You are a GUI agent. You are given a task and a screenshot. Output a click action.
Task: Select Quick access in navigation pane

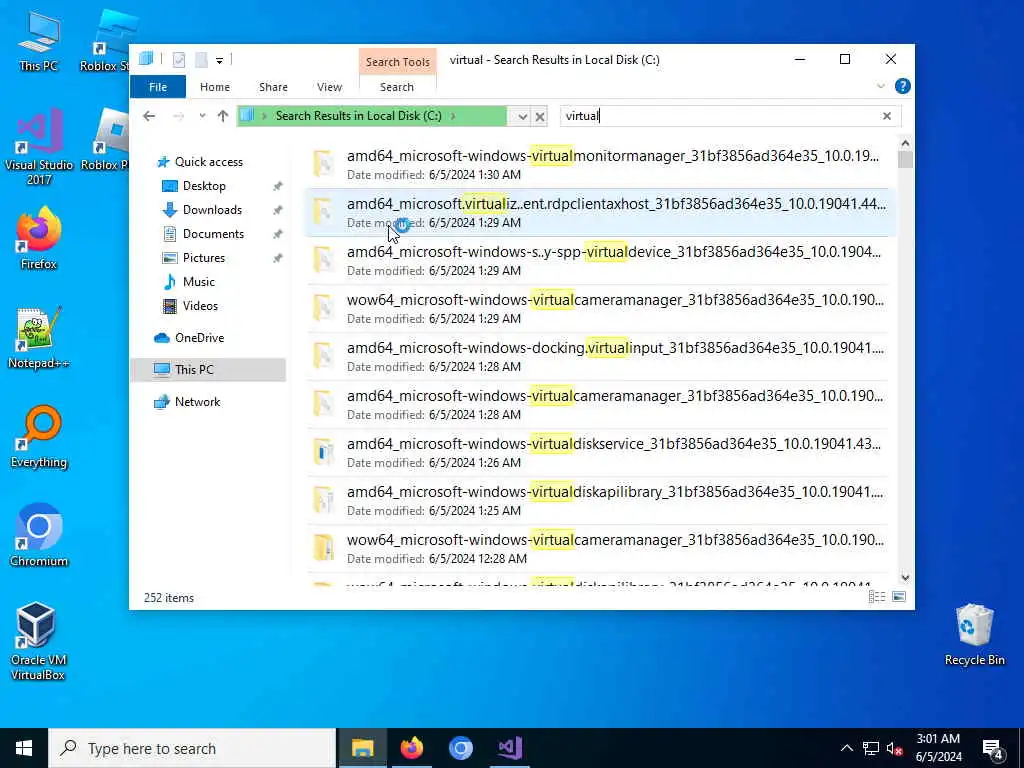pos(208,162)
